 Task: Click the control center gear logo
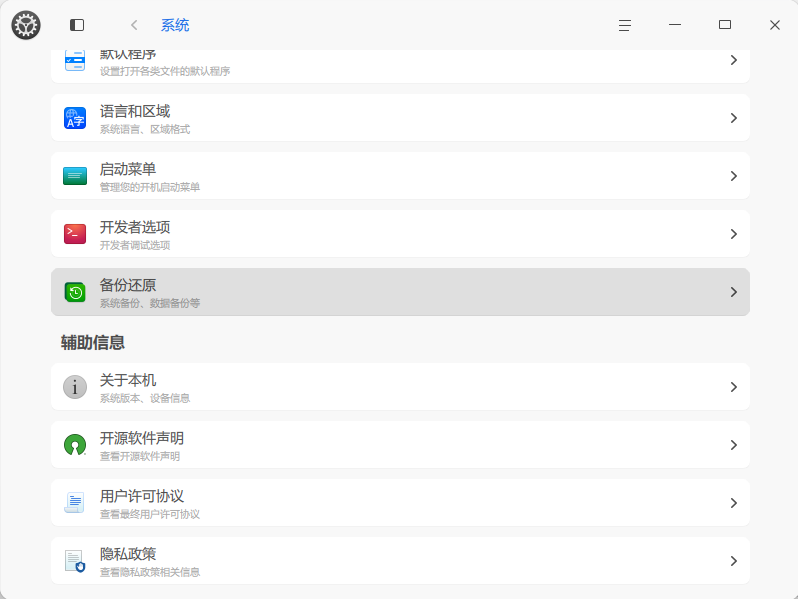coord(26,25)
